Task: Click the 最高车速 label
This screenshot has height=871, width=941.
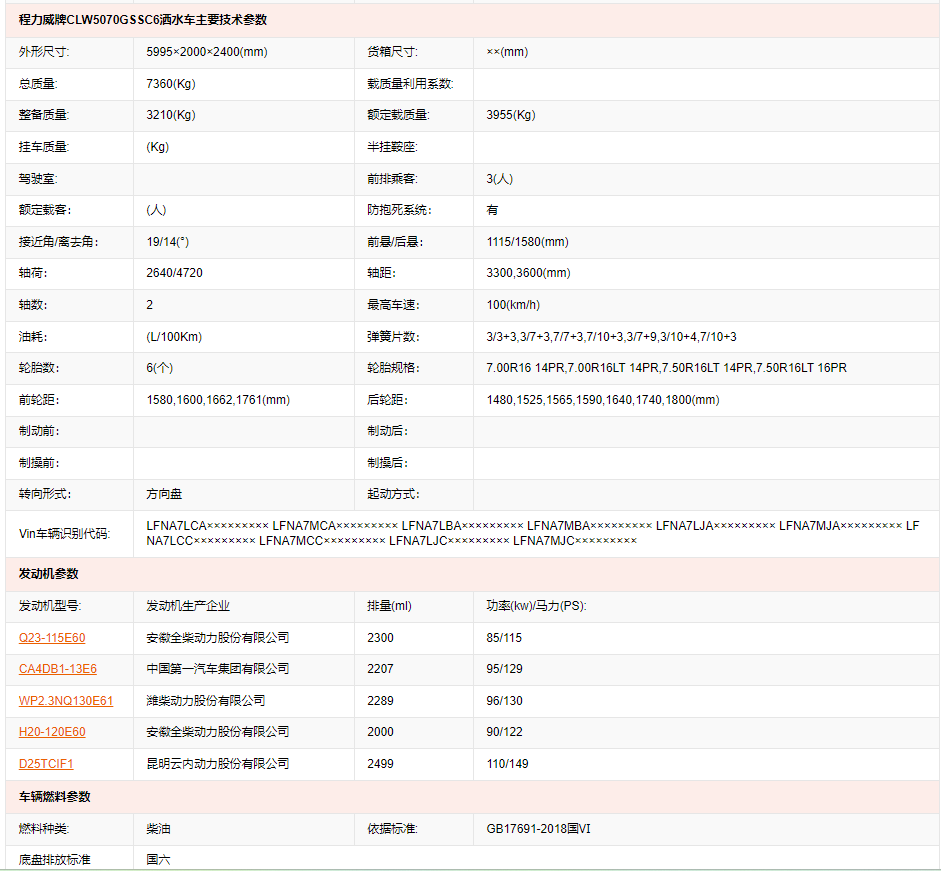Action: [393, 305]
